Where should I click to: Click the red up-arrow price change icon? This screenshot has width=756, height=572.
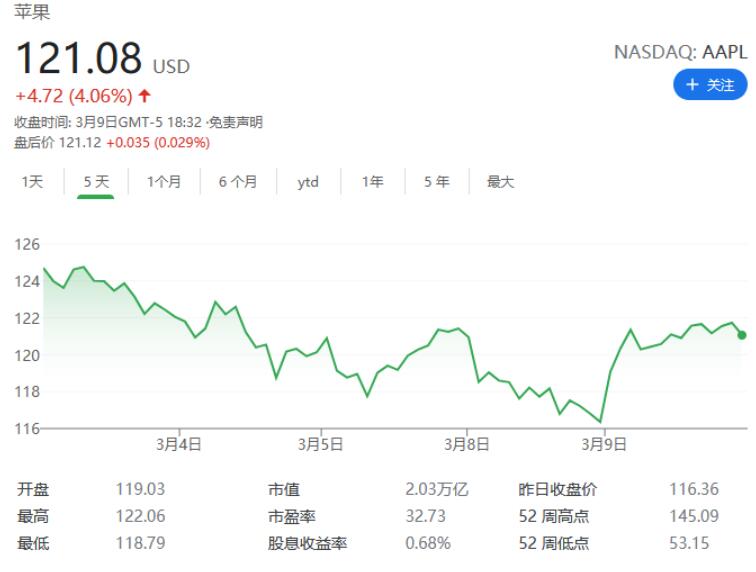coord(144,95)
